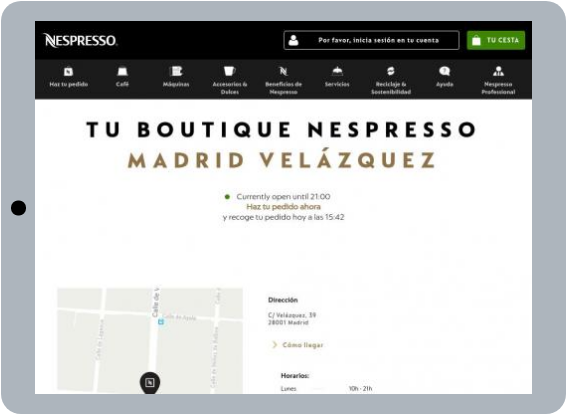The height and width of the screenshot is (415, 567).
Task: Click the 'Haz tu pedido ahora' link
Action: [x=284, y=207]
